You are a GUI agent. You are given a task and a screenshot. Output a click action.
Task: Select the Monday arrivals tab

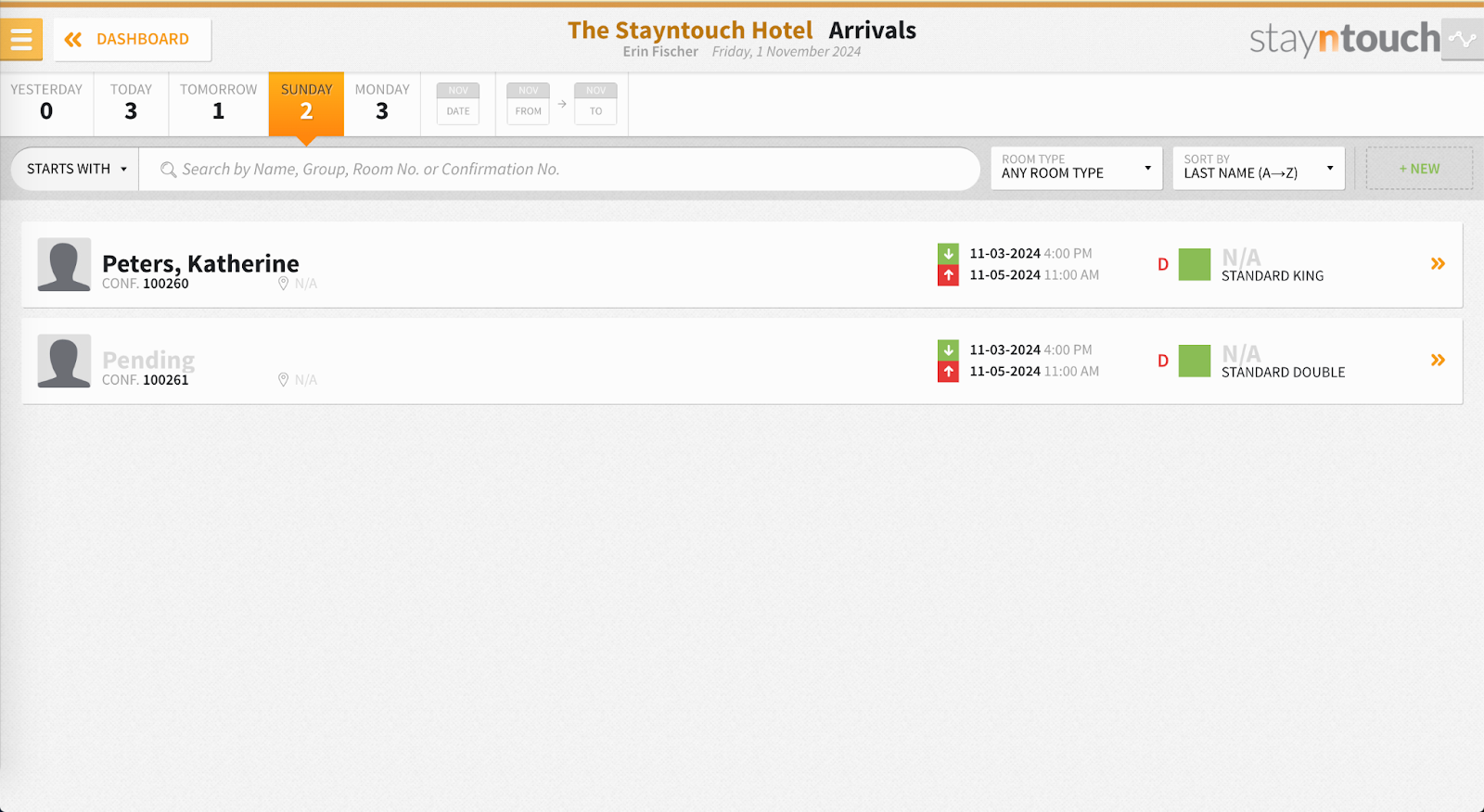coord(382,104)
